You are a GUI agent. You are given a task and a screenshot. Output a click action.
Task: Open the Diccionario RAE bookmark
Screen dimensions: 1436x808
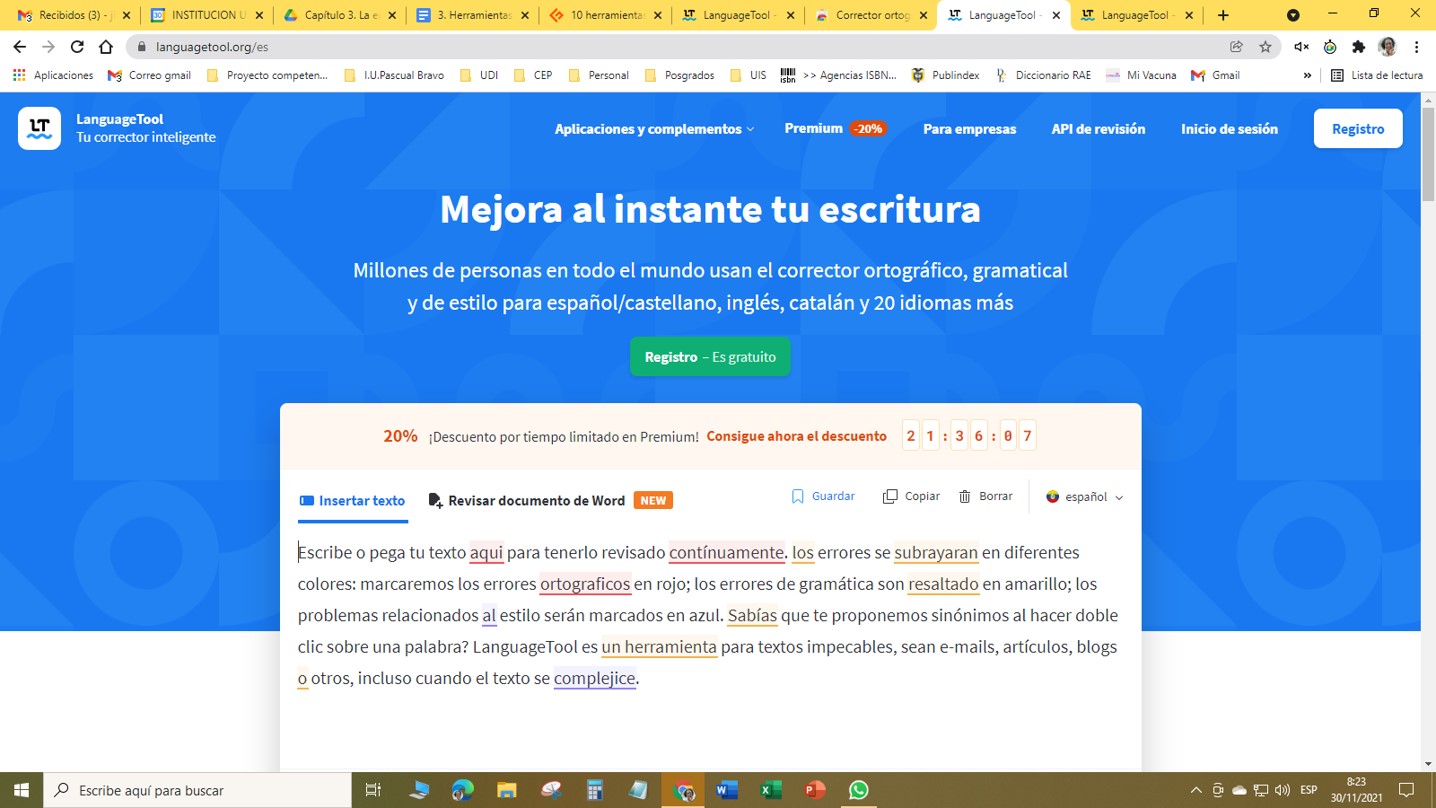pos(1042,75)
